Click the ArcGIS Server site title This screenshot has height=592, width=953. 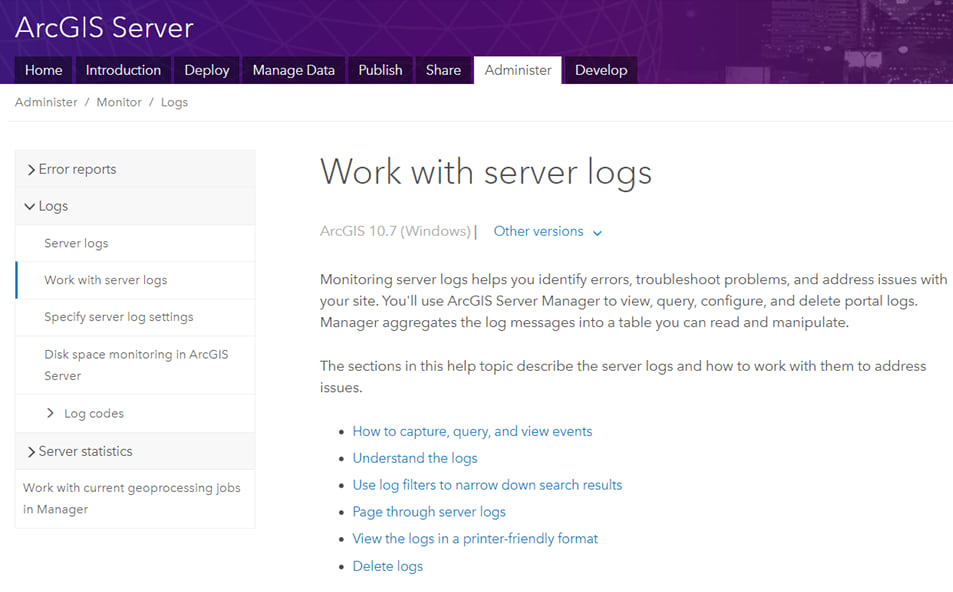click(x=104, y=27)
